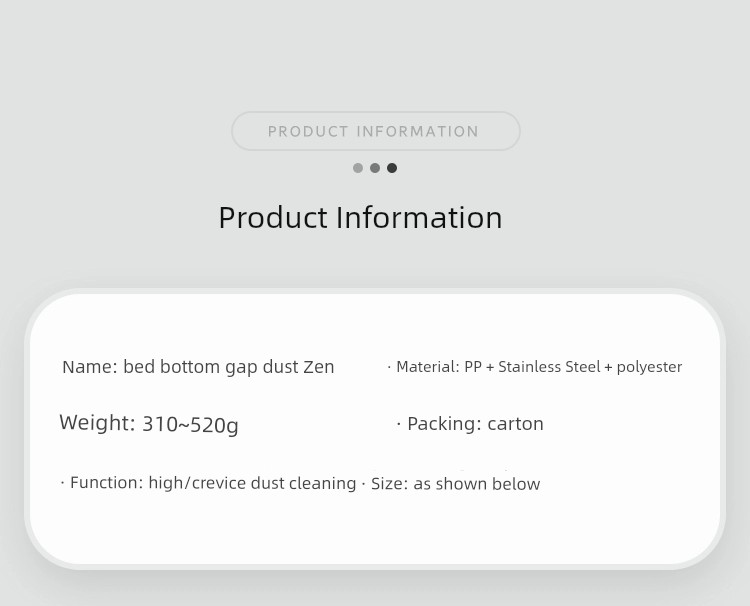The height and width of the screenshot is (606, 750).
Task: Click the "PRODUCT INFORMATION" pill button
Action: point(375,131)
